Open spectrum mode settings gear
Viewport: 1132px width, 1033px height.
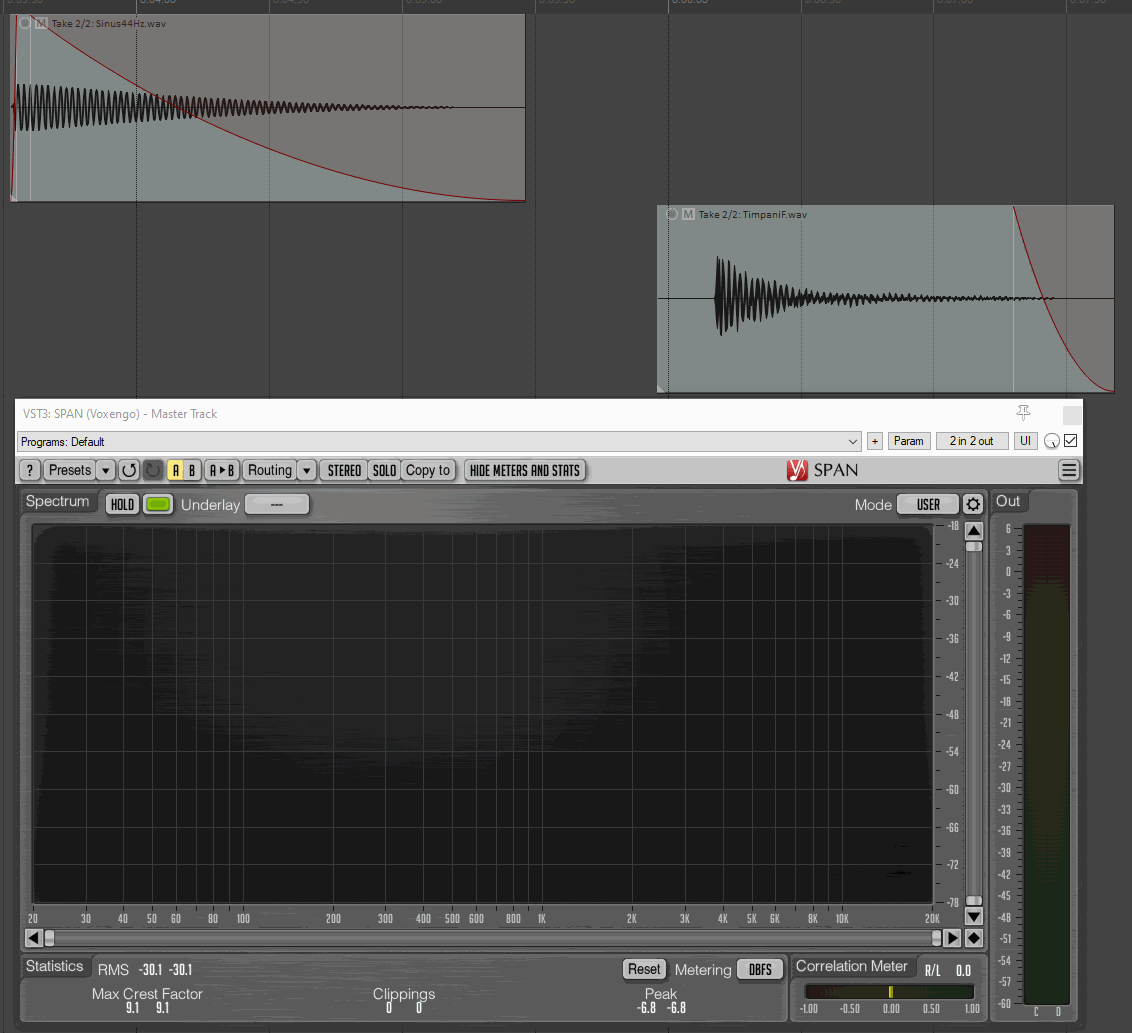click(973, 504)
